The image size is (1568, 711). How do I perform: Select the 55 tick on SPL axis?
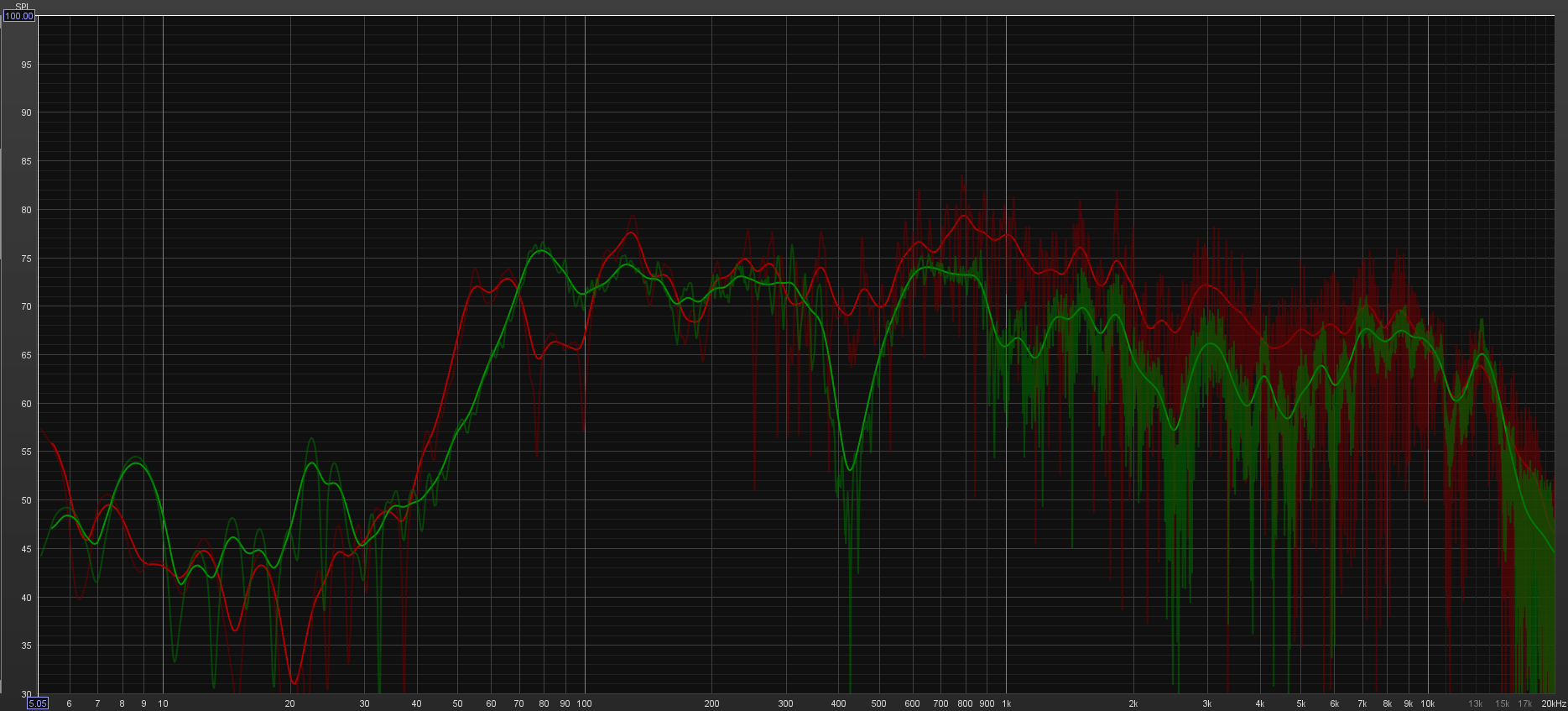(27, 452)
